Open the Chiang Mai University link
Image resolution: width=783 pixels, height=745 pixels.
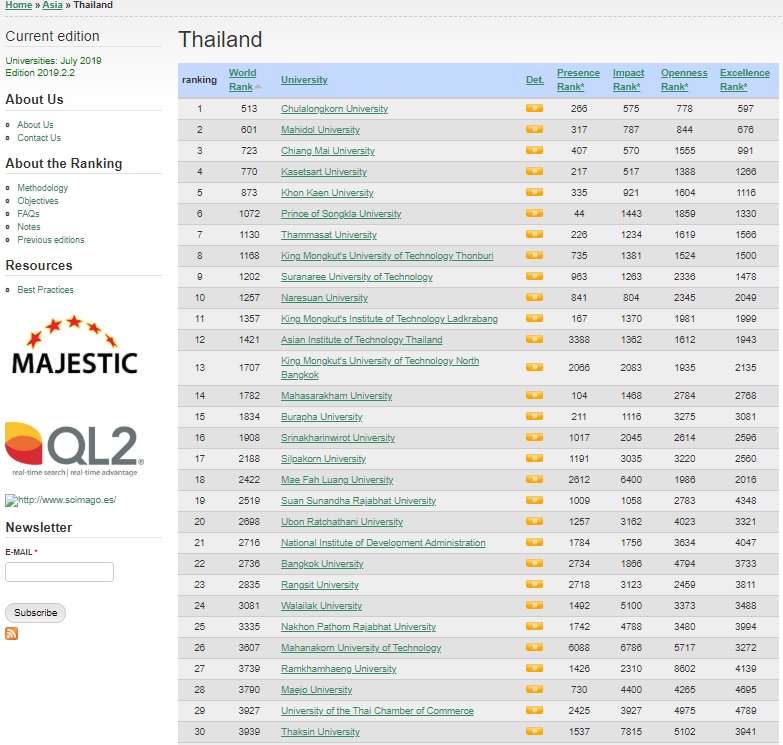coord(328,151)
